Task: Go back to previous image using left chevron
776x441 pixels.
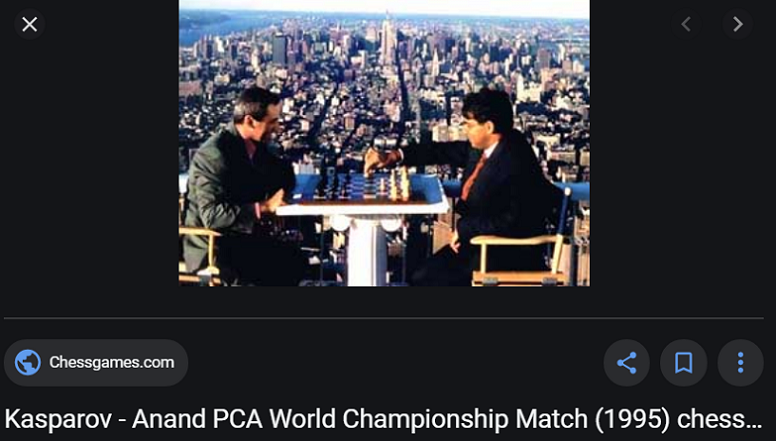Action: point(686,24)
